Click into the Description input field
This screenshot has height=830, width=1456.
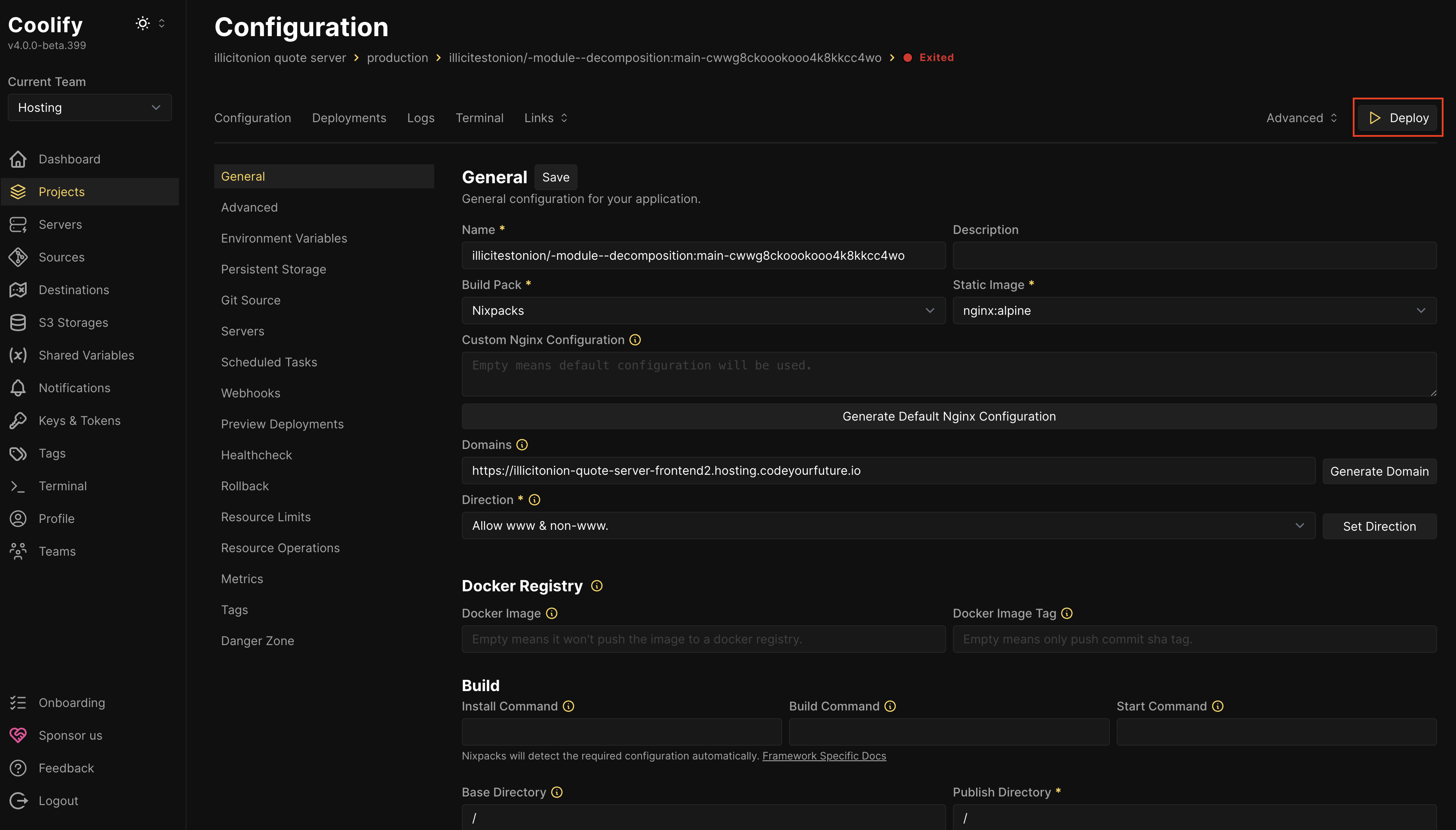[1194, 255]
